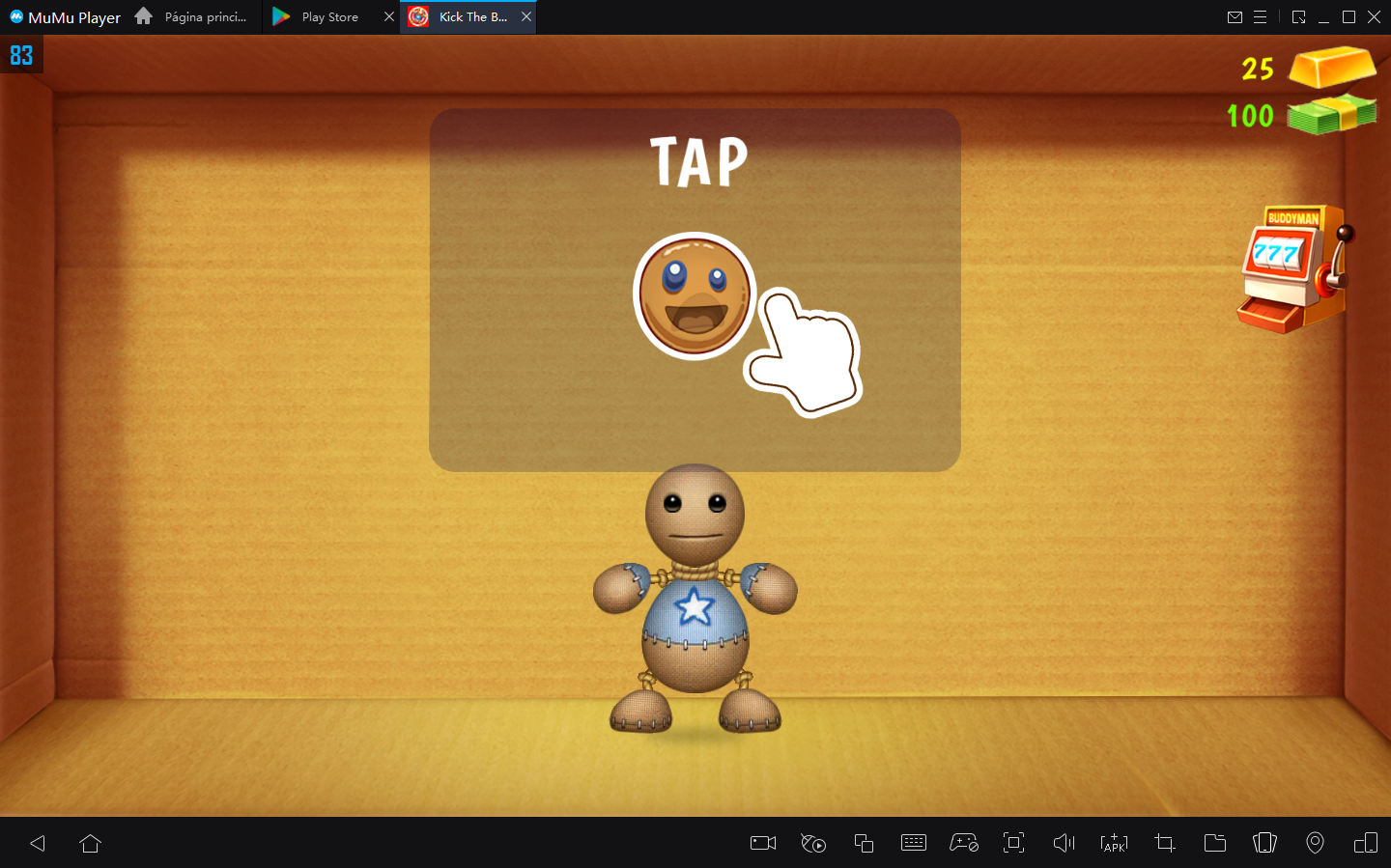Tap the Buddy face tutorial icon
Image resolution: width=1391 pixels, height=868 pixels.
[x=694, y=296]
